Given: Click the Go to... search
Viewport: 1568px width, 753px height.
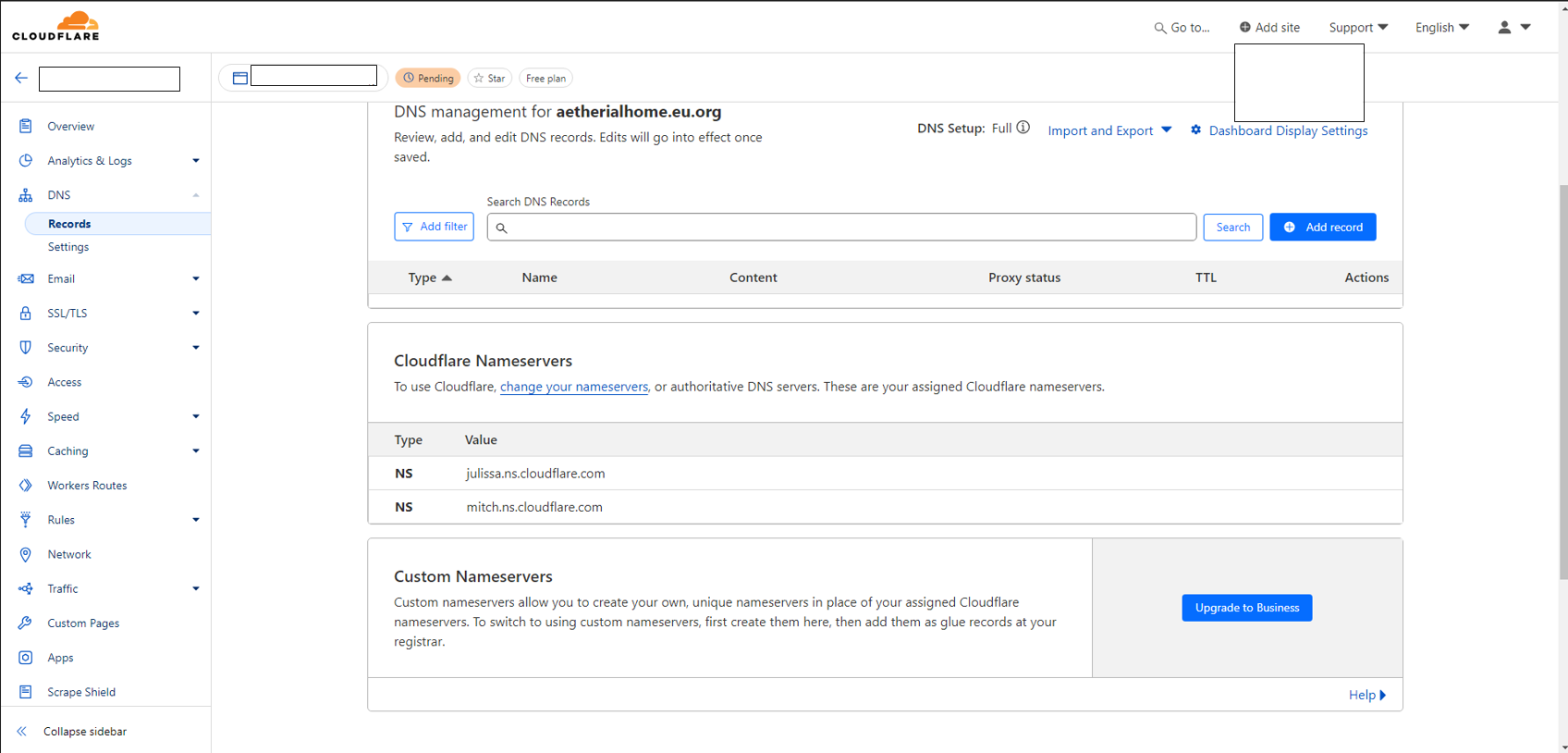Looking at the screenshot, I should [x=1182, y=27].
